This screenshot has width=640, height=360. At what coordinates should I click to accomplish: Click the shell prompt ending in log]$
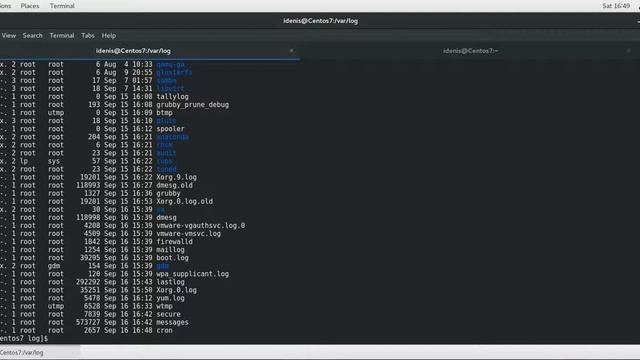pyautogui.click(x=24, y=338)
